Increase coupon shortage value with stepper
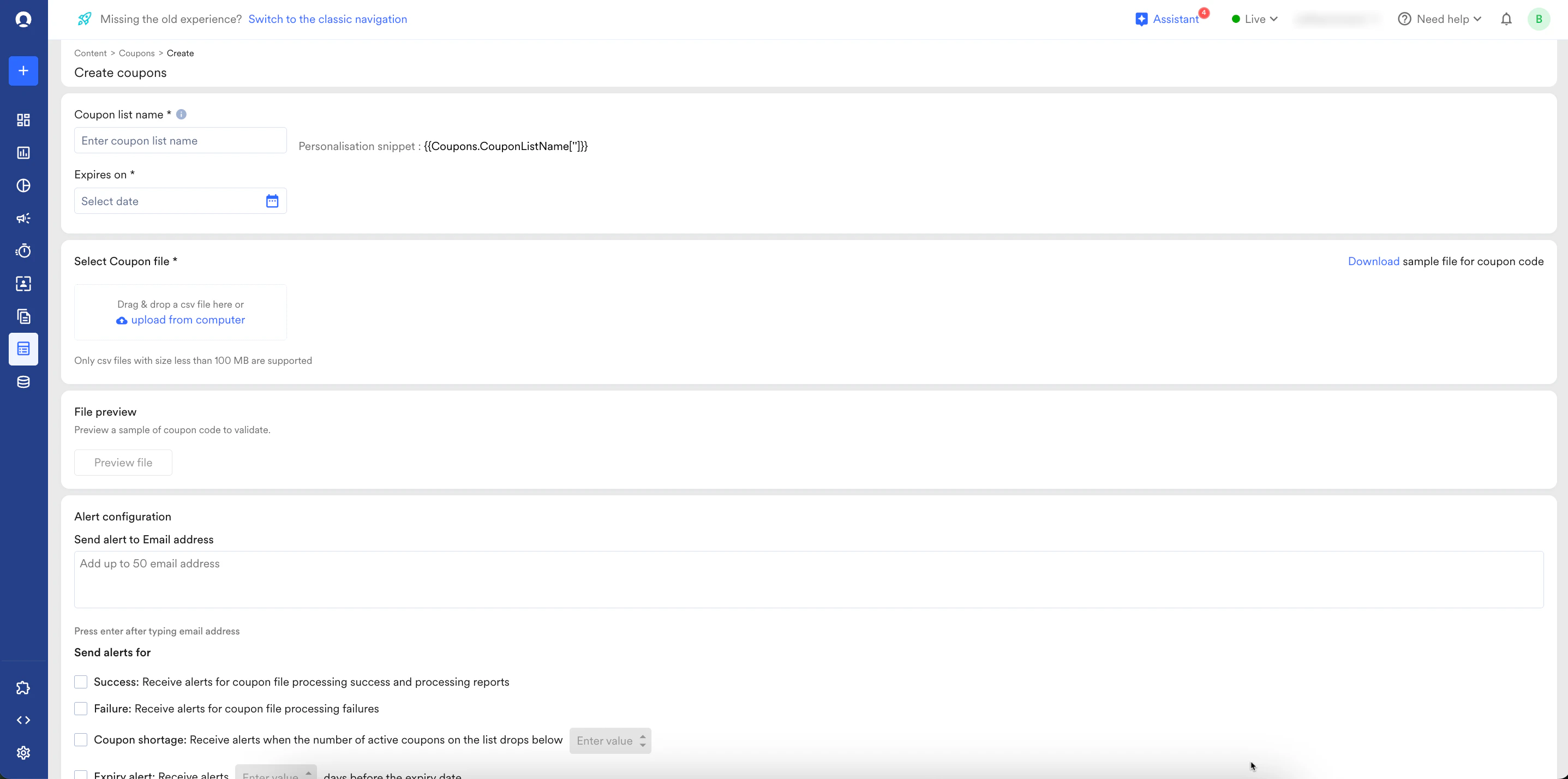Image resolution: width=1568 pixels, height=779 pixels. coord(643,736)
